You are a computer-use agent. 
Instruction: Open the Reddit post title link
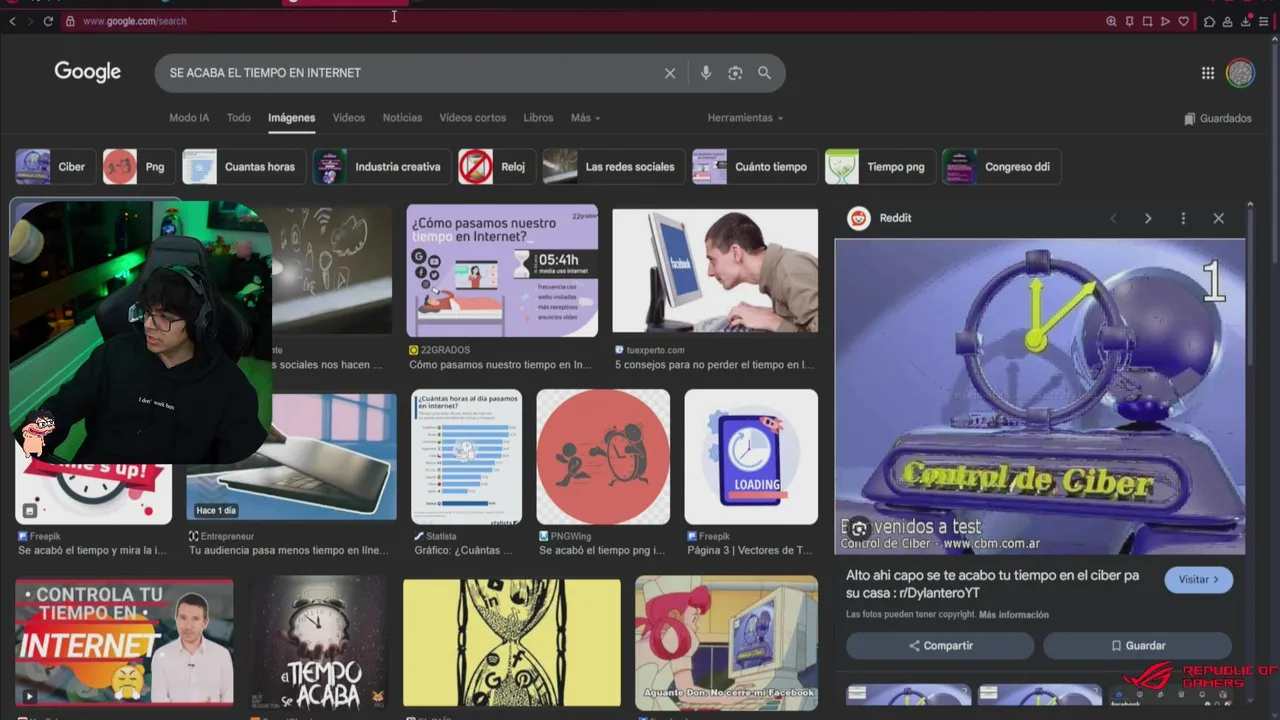[992, 584]
